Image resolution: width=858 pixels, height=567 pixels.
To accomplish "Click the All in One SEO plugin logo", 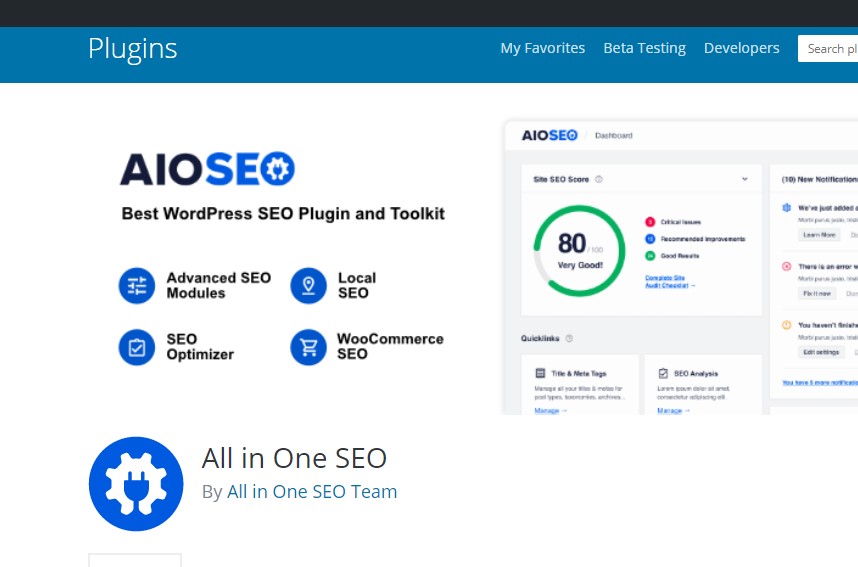I will pyautogui.click(x=136, y=484).
